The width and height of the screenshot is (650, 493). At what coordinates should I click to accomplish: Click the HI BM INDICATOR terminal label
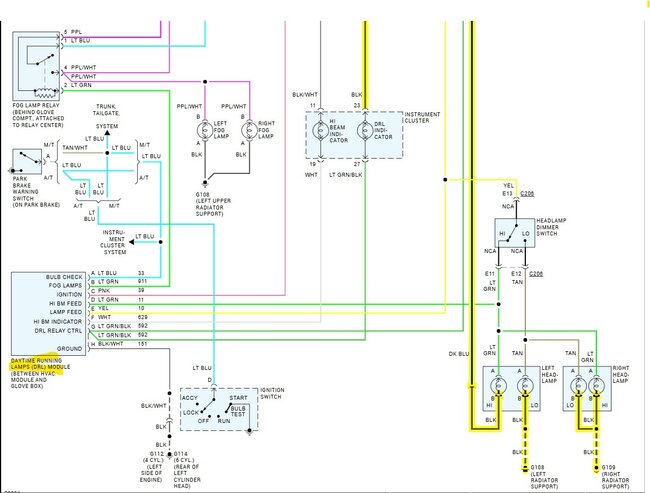[x=58, y=322]
